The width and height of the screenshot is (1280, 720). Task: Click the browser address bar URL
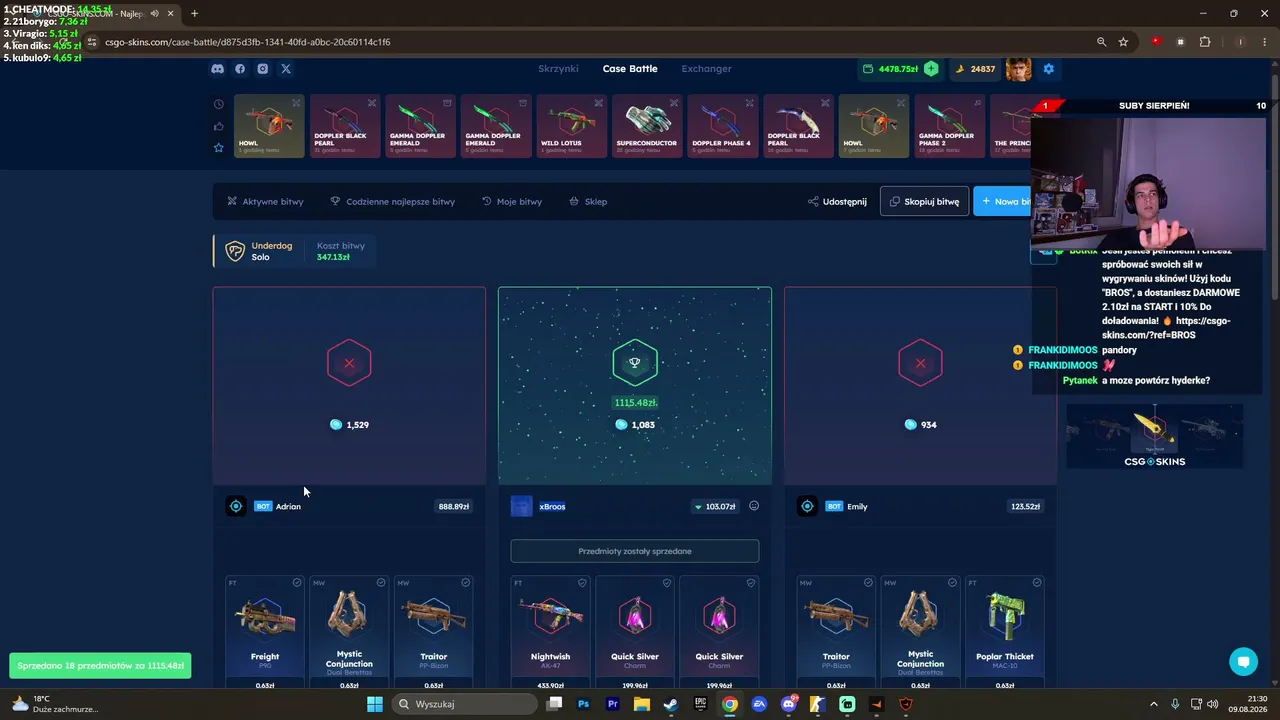pos(247,42)
